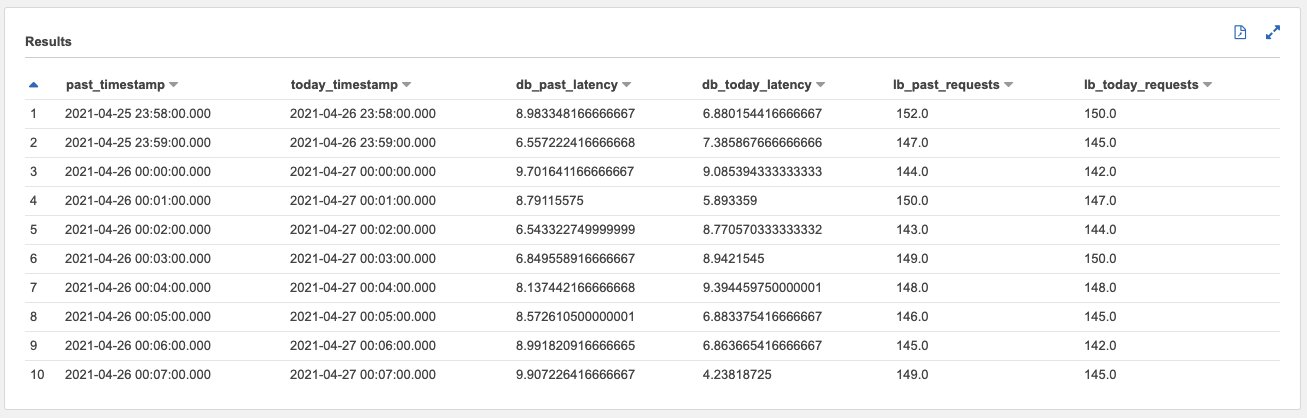The height and width of the screenshot is (418, 1307).
Task: Open db_today_latency column dropdown arrow
Action: coord(820,85)
